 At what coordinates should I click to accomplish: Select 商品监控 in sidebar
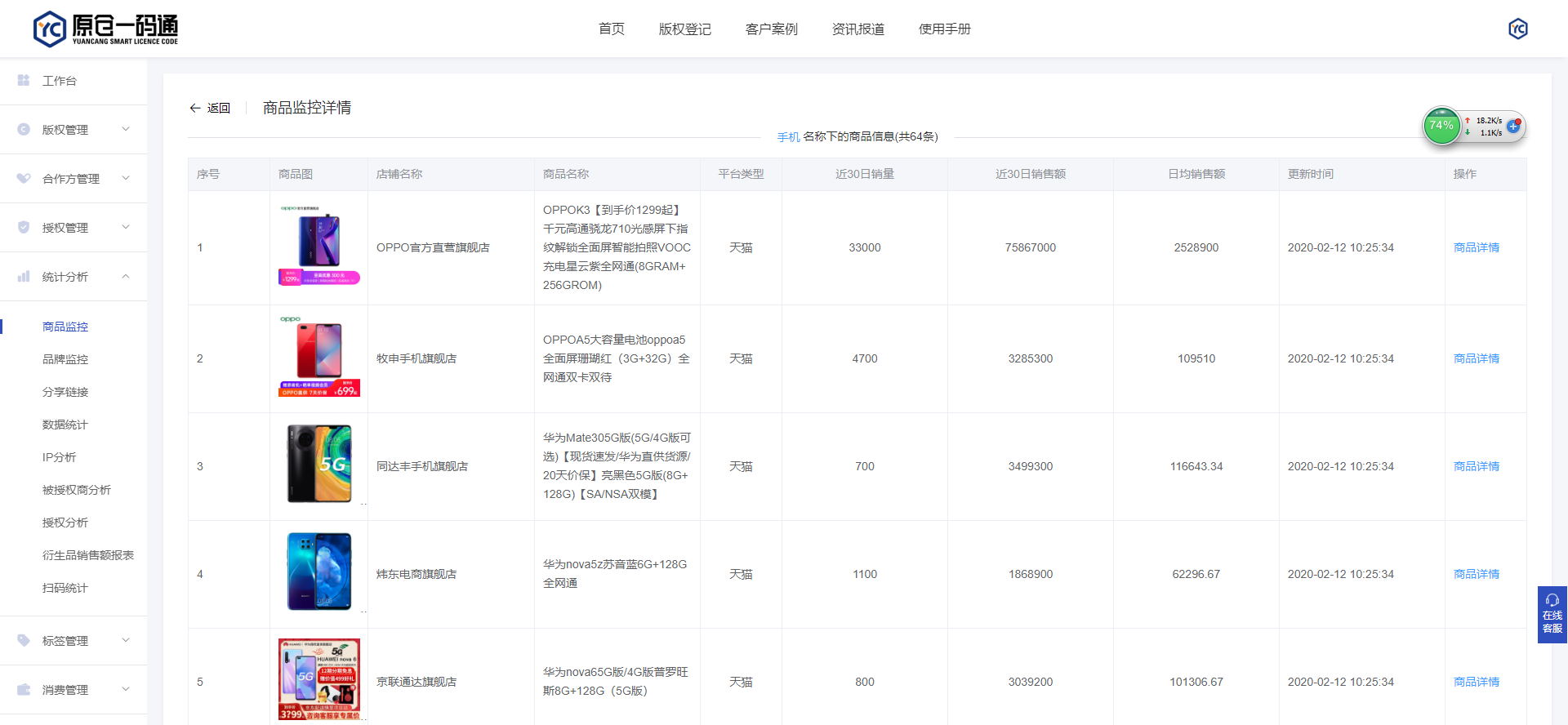click(x=65, y=327)
